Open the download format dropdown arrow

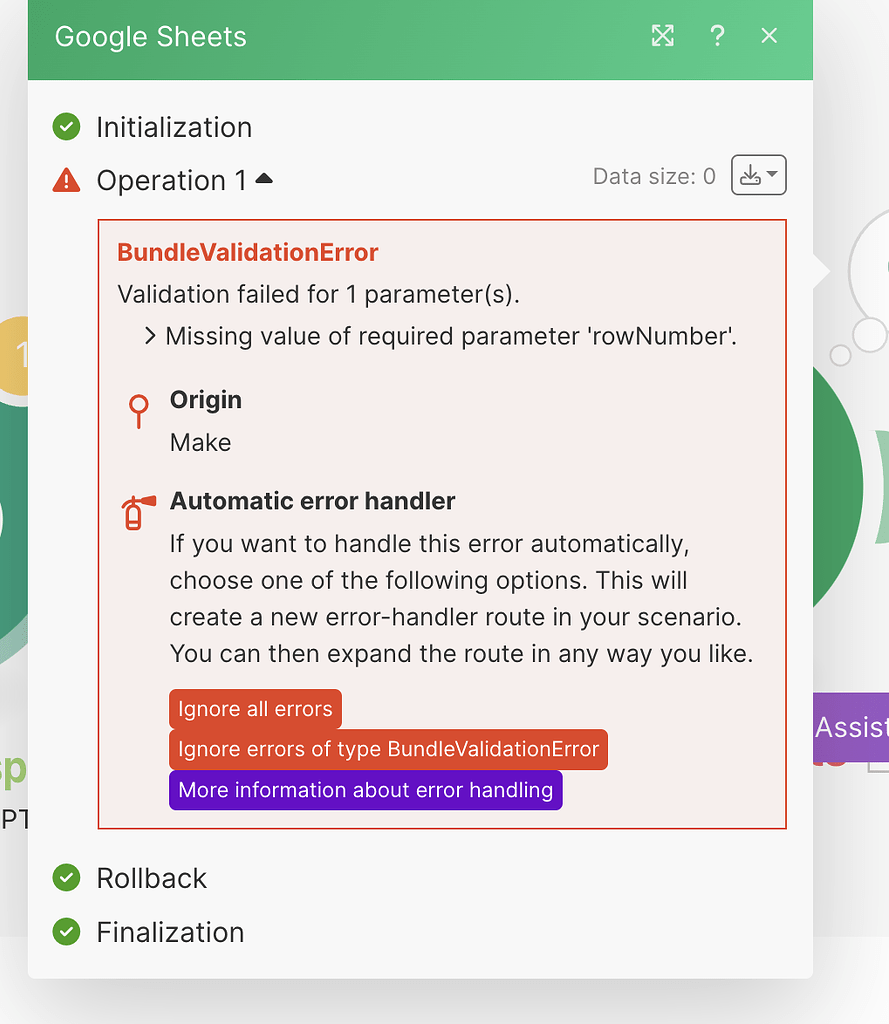coord(770,175)
